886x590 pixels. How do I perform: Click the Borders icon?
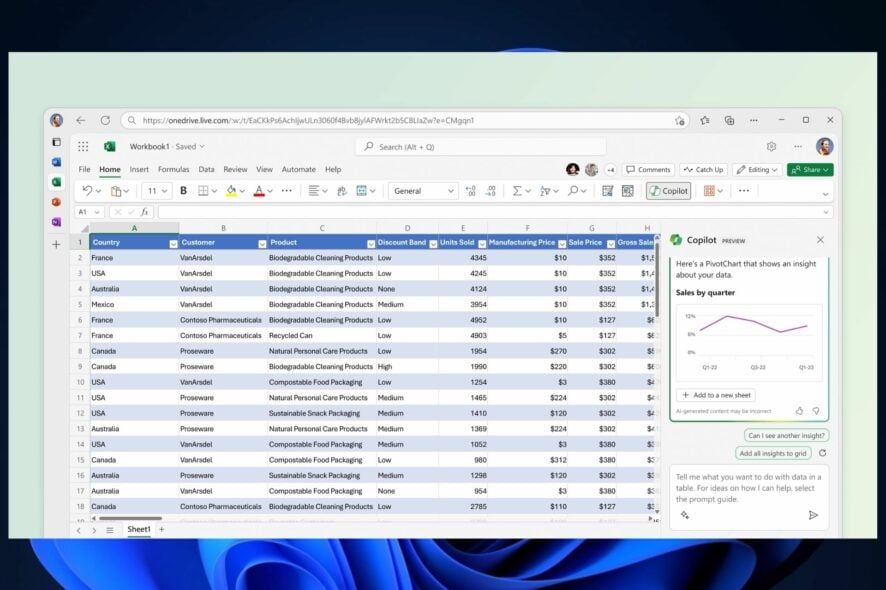coord(203,191)
